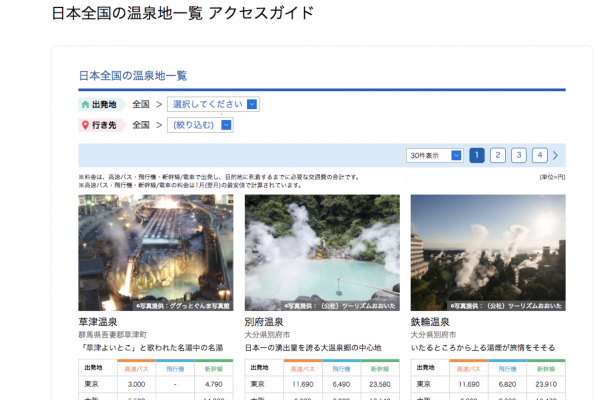
Task: Select the 新幹線 column header in 草津温泉 table
Action: [x=214, y=369]
